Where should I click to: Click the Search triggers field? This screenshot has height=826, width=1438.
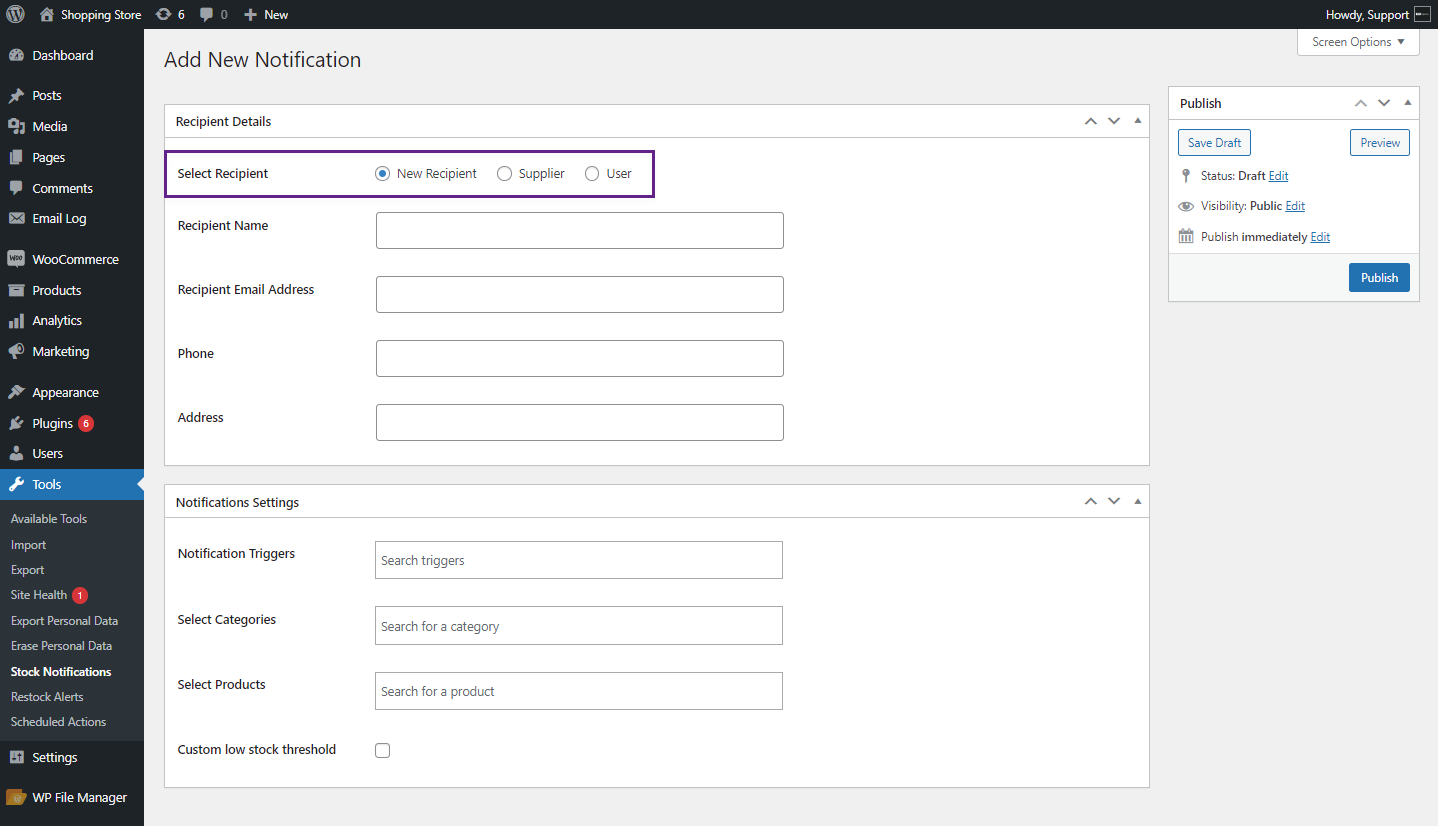[x=579, y=560]
